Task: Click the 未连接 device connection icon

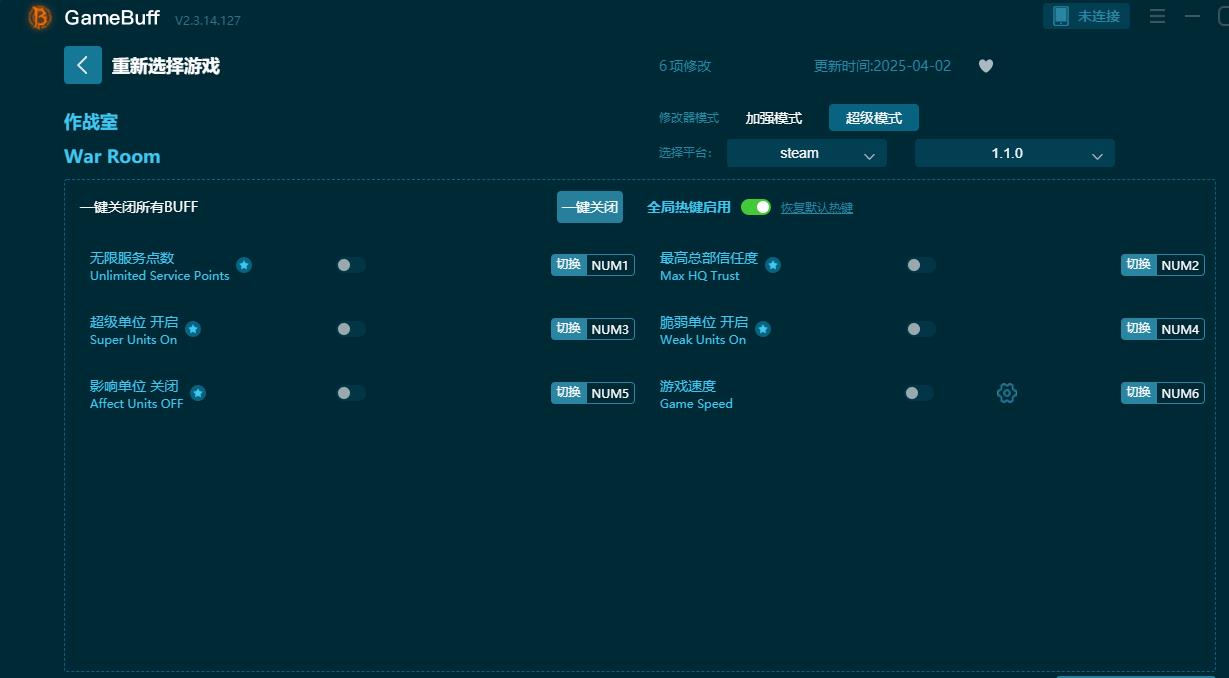Action: pos(1086,15)
